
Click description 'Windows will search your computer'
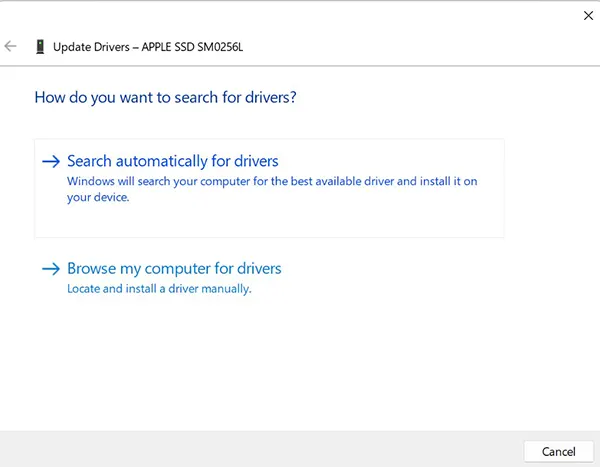pyautogui.click(x=272, y=189)
